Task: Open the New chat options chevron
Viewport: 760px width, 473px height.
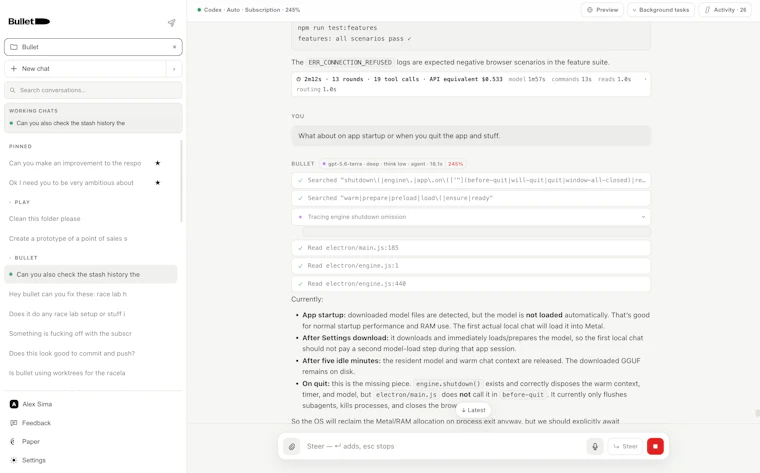Action: tap(174, 69)
